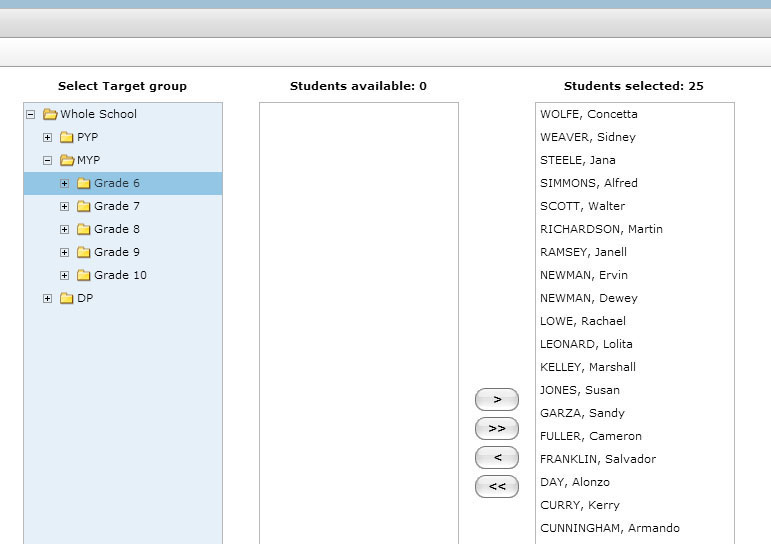Remove selected student with single left arrow button

pos(497,457)
